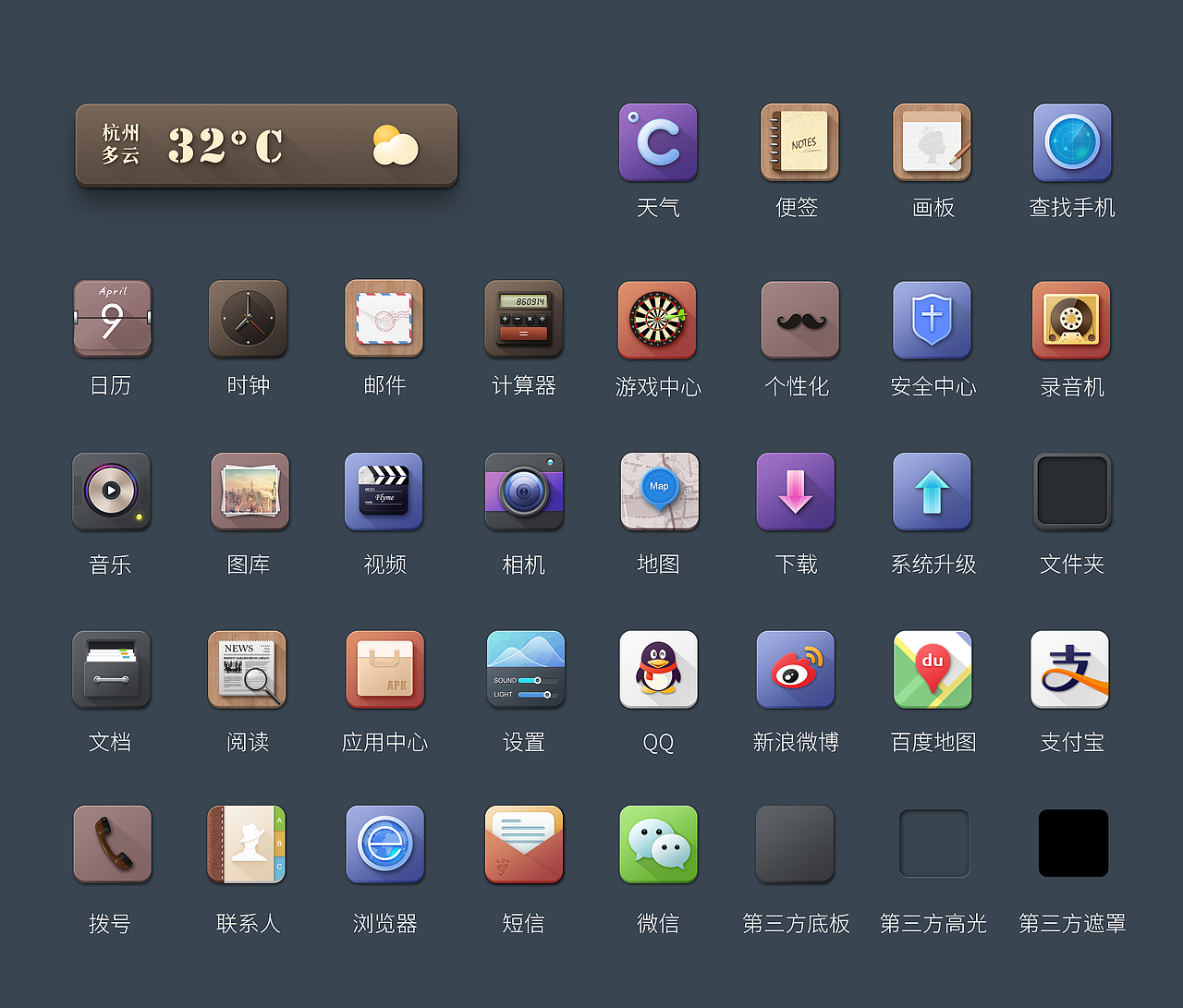This screenshot has height=1008, width=1183.
Task: Open the 文档 documents drawer icon
Action: (x=112, y=670)
